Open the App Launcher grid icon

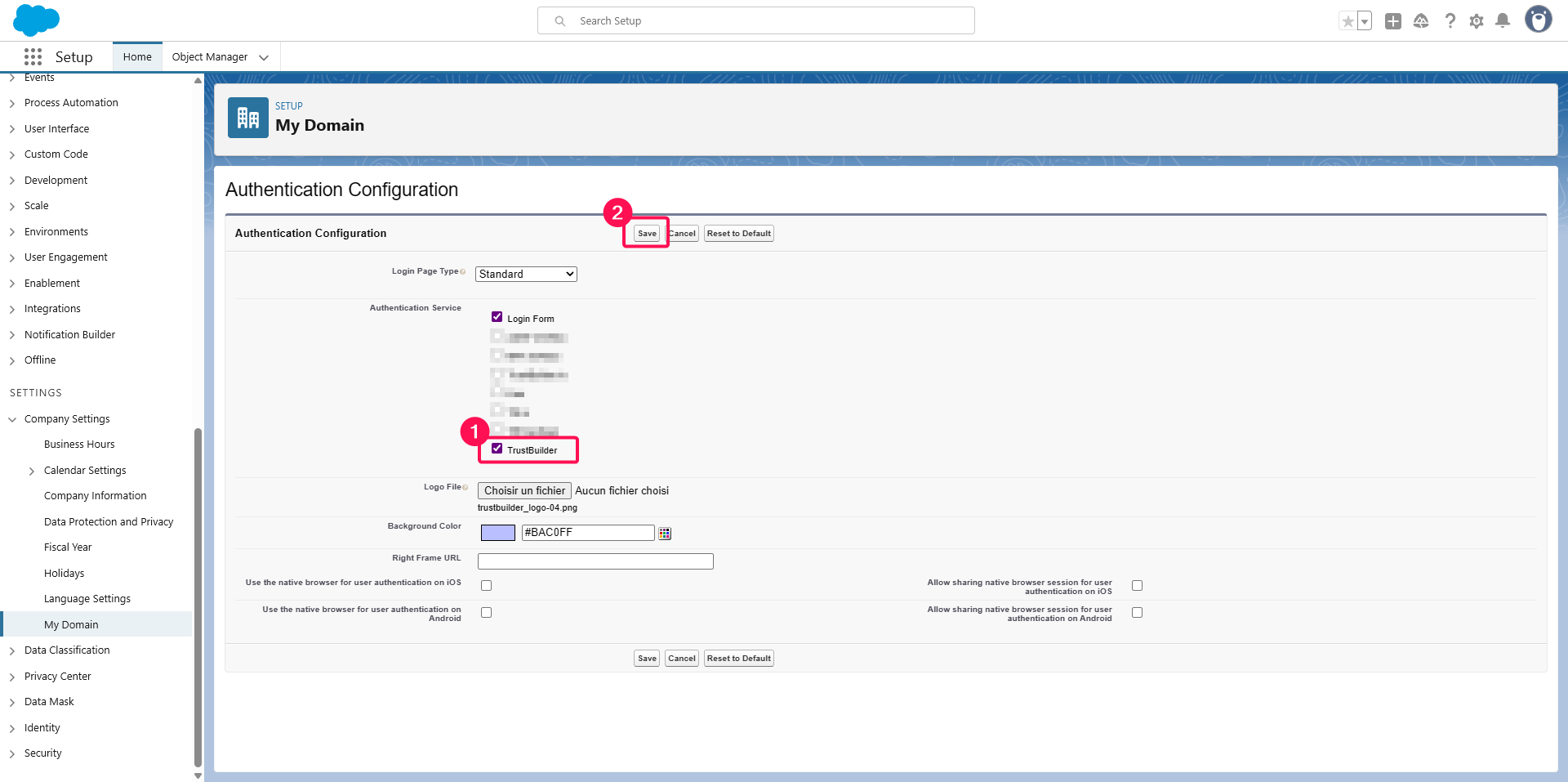33,56
